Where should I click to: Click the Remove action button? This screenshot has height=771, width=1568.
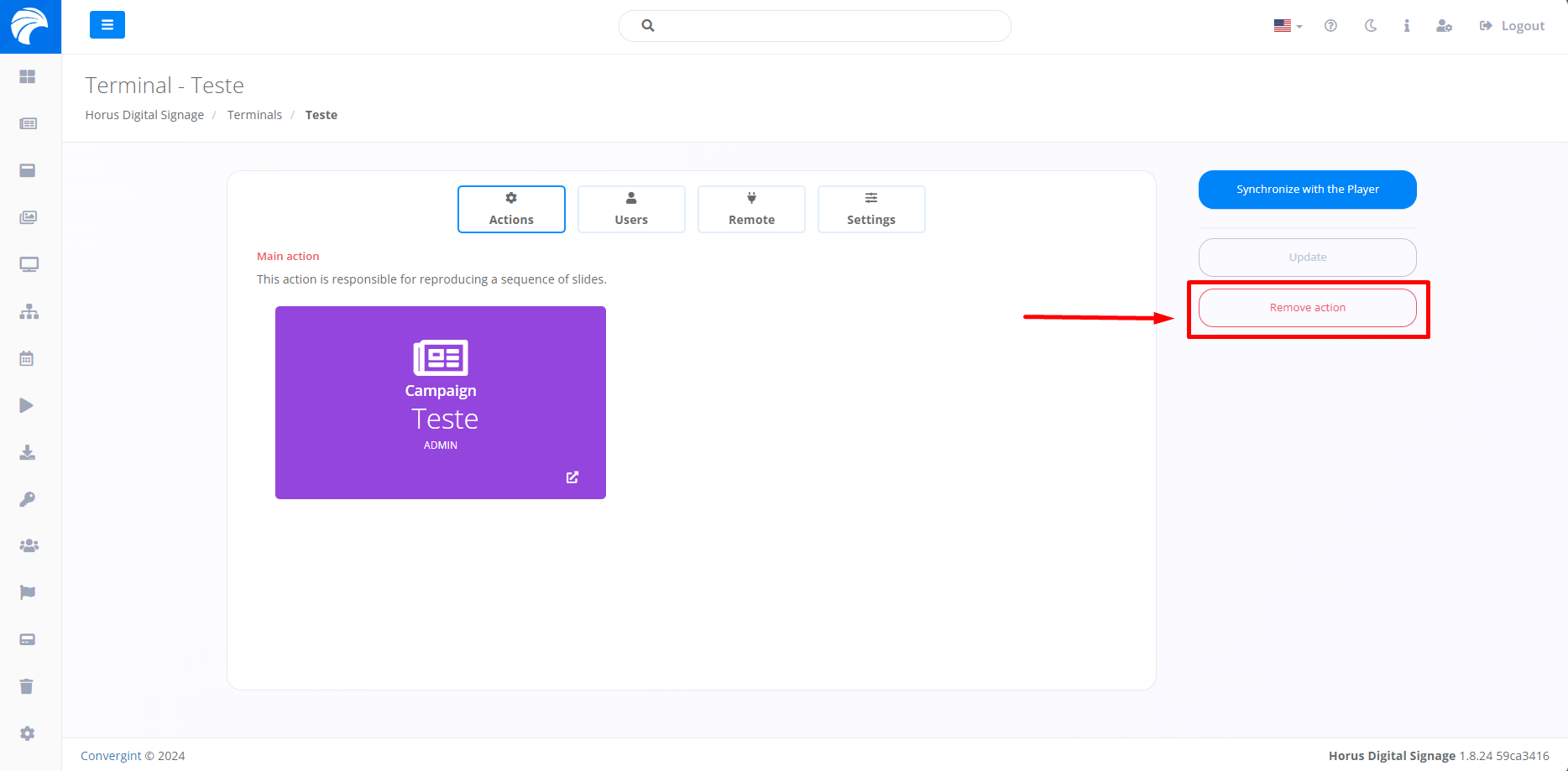[1307, 308]
